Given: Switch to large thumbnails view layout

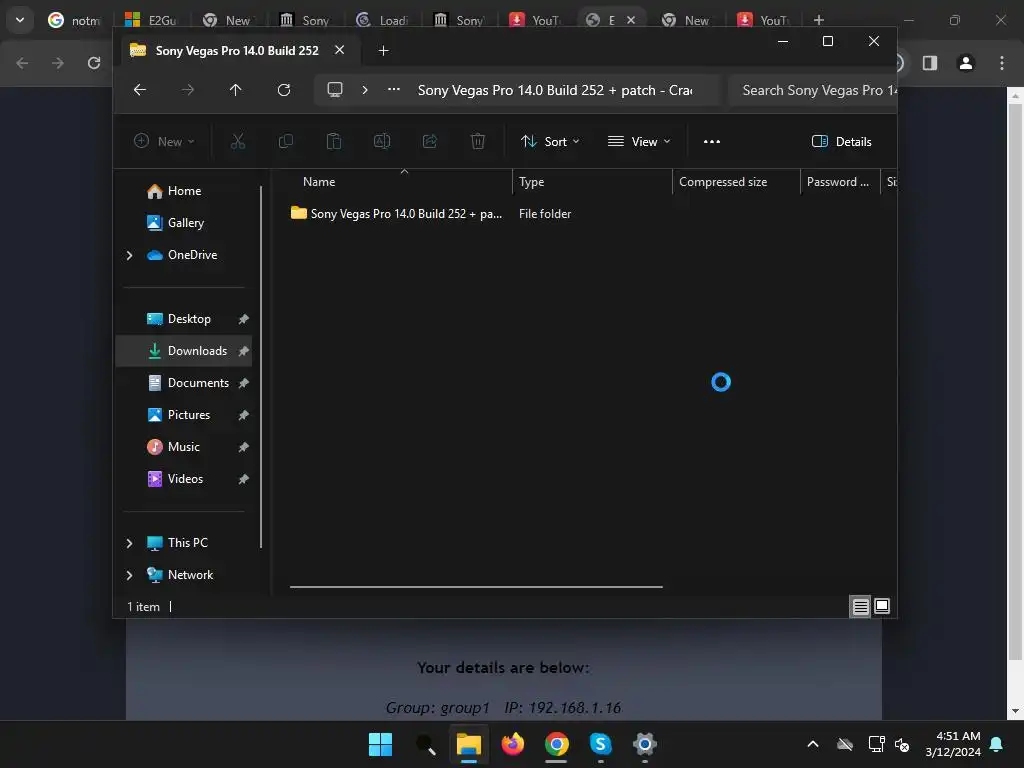Looking at the screenshot, I should [882, 607].
